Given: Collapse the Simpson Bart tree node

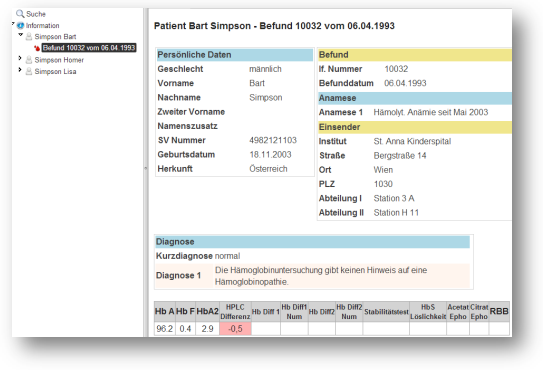Looking at the screenshot, I should pos(20,35).
